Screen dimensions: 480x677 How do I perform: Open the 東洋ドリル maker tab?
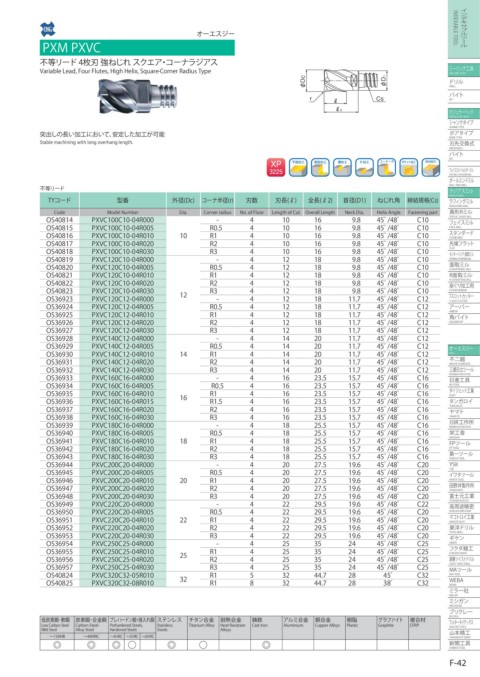[x=464, y=528]
